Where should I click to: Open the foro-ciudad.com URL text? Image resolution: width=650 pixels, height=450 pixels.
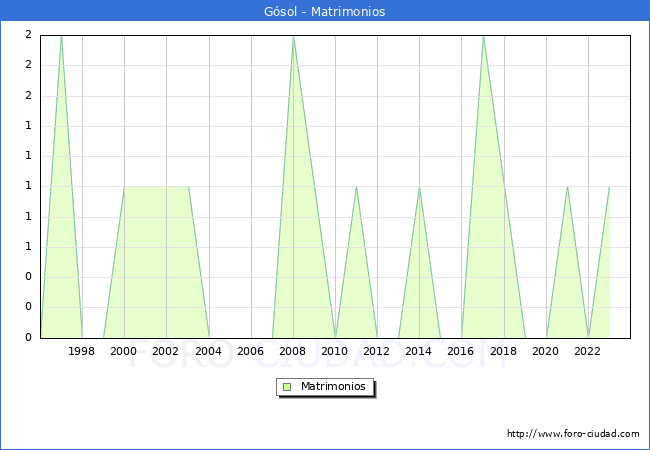pos(573,434)
